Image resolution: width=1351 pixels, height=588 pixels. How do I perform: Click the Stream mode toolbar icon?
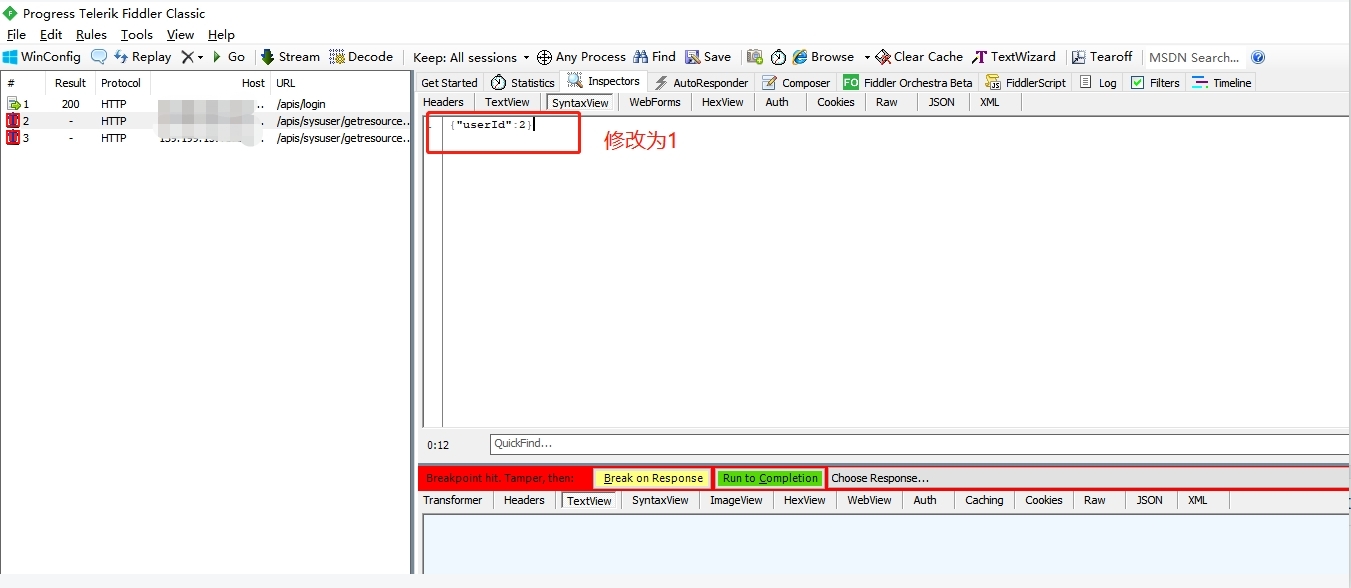pos(267,57)
